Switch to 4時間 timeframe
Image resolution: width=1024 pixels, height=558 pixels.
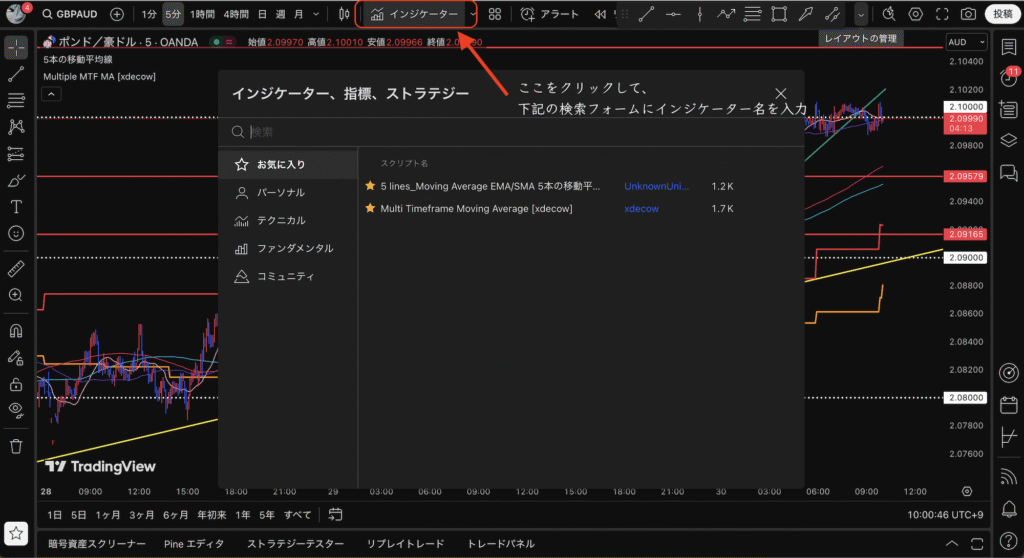click(236, 14)
